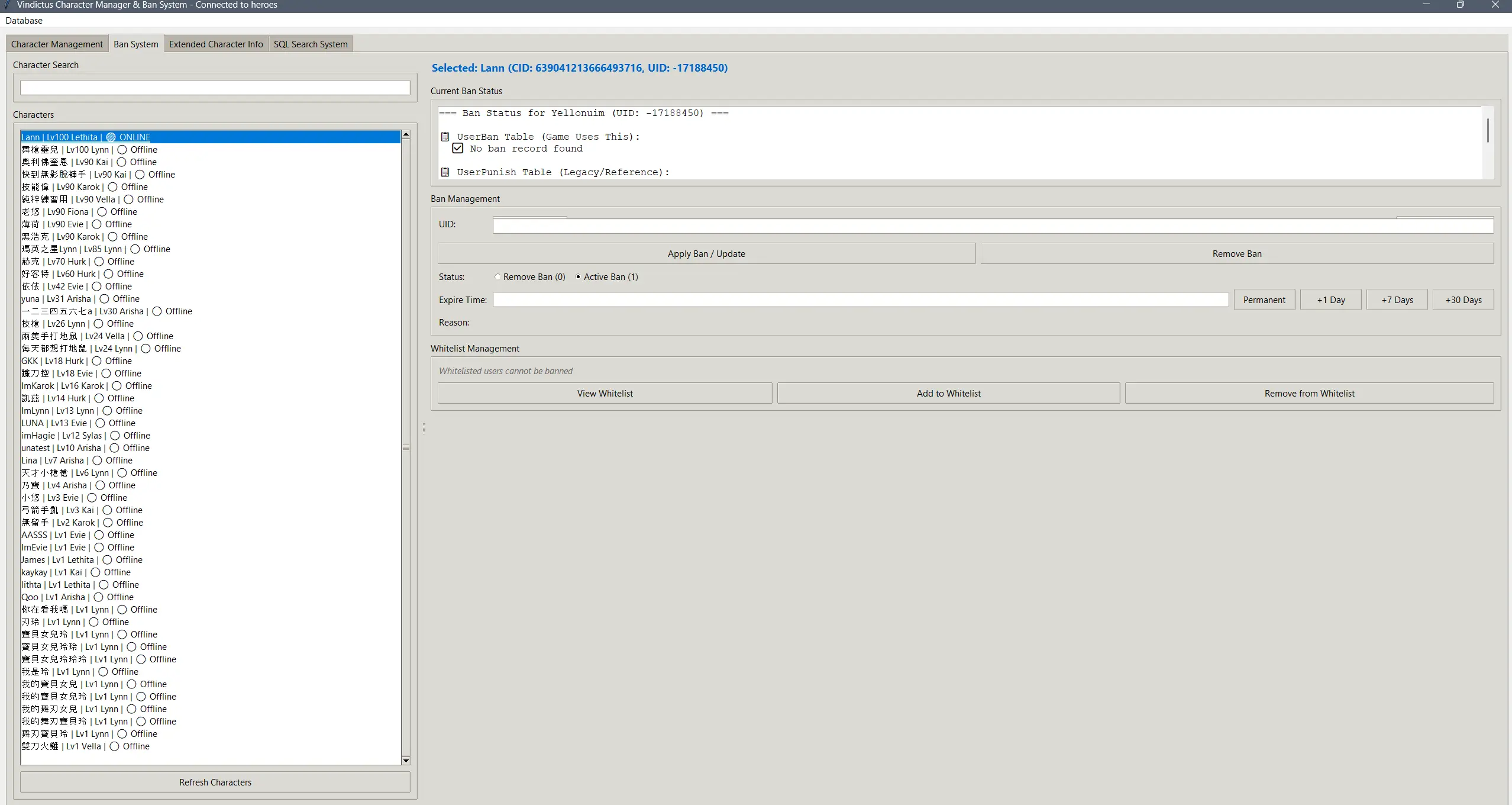
Task: Click the Expire Time input field
Action: [861, 300]
